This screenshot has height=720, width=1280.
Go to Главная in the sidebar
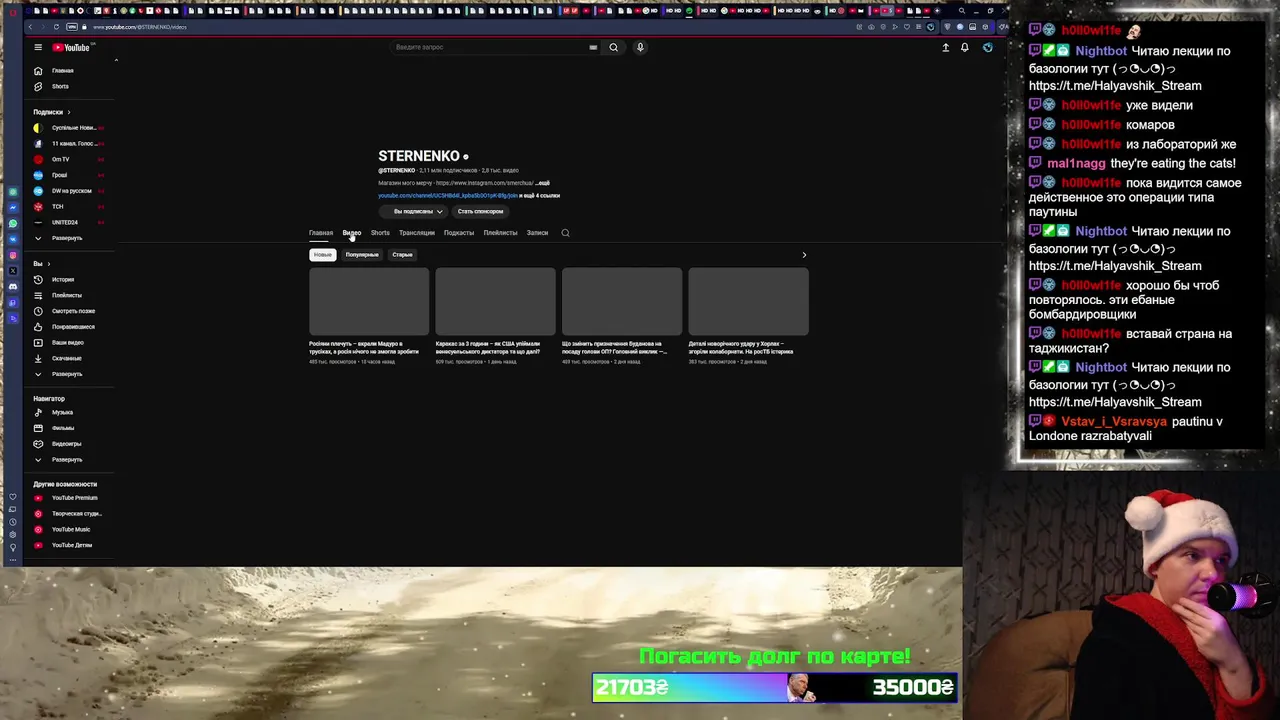click(62, 71)
